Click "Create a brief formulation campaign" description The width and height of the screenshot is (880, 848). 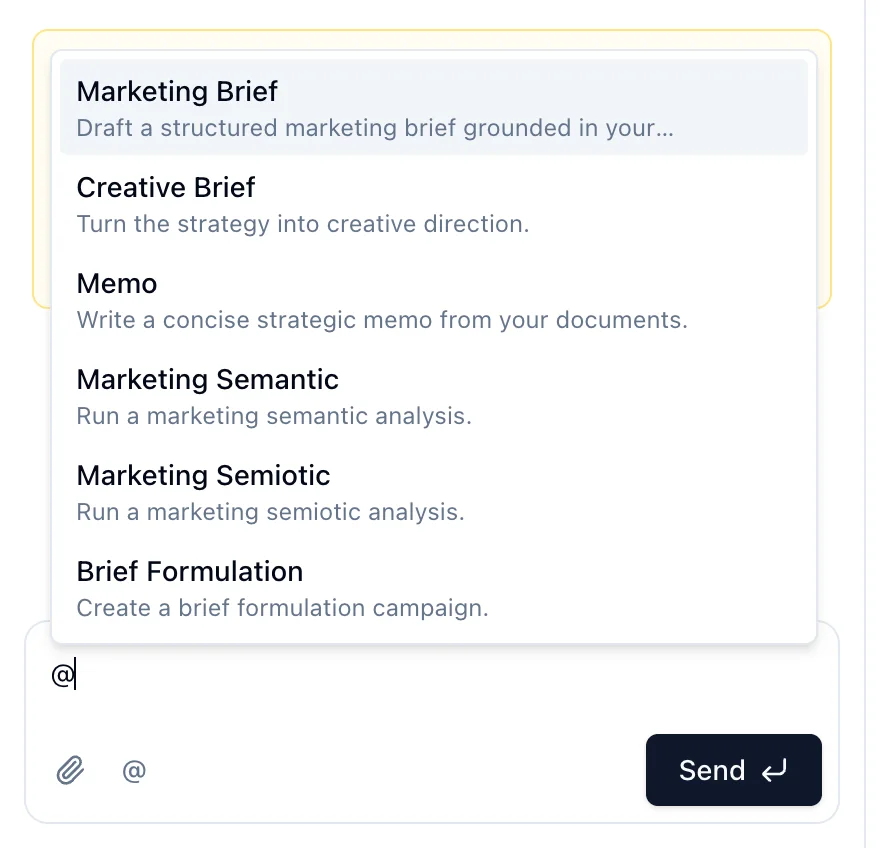[283, 608]
